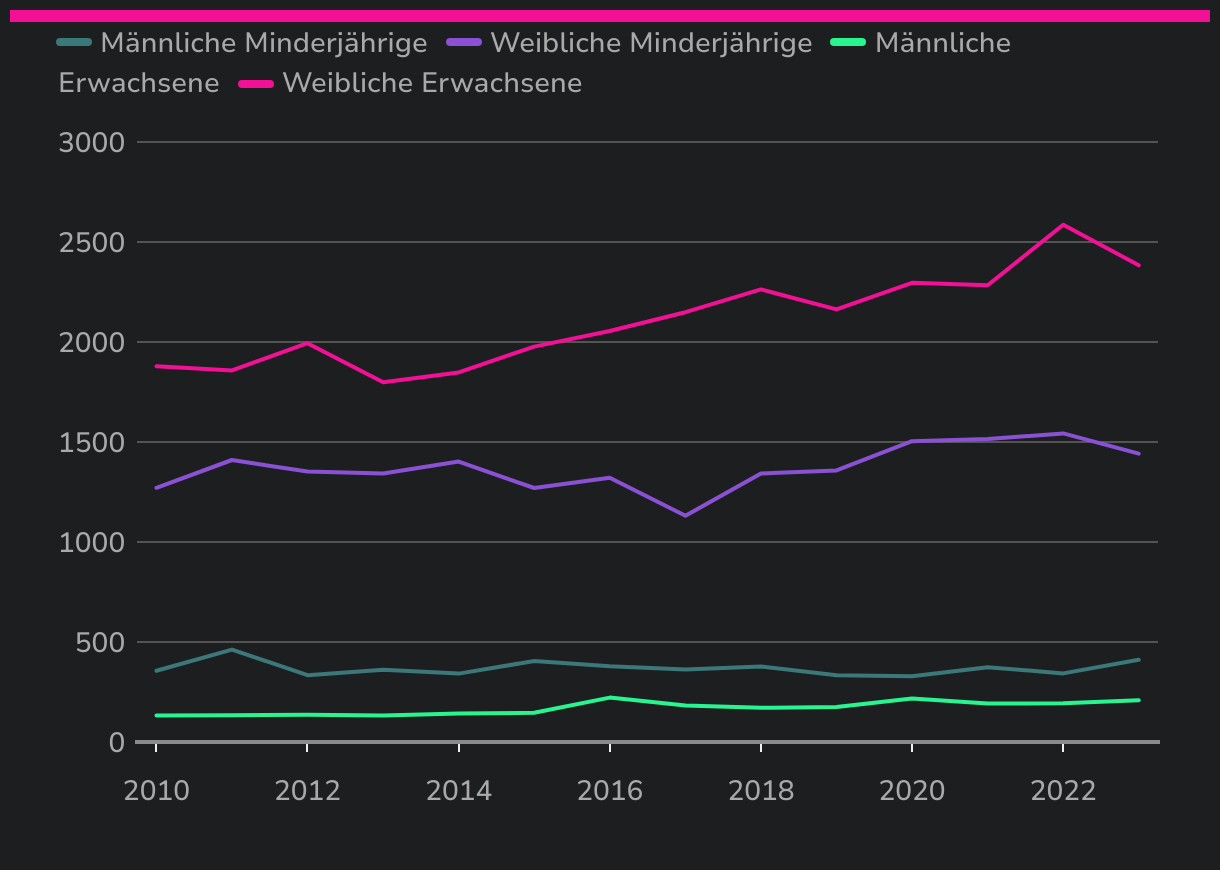
Task: Toggle the Männliche Minderjährige series label
Action: point(264,43)
